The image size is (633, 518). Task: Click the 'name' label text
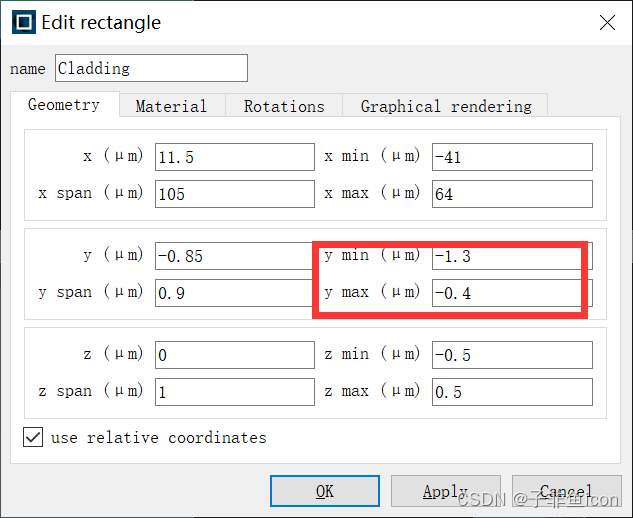(x=27, y=69)
